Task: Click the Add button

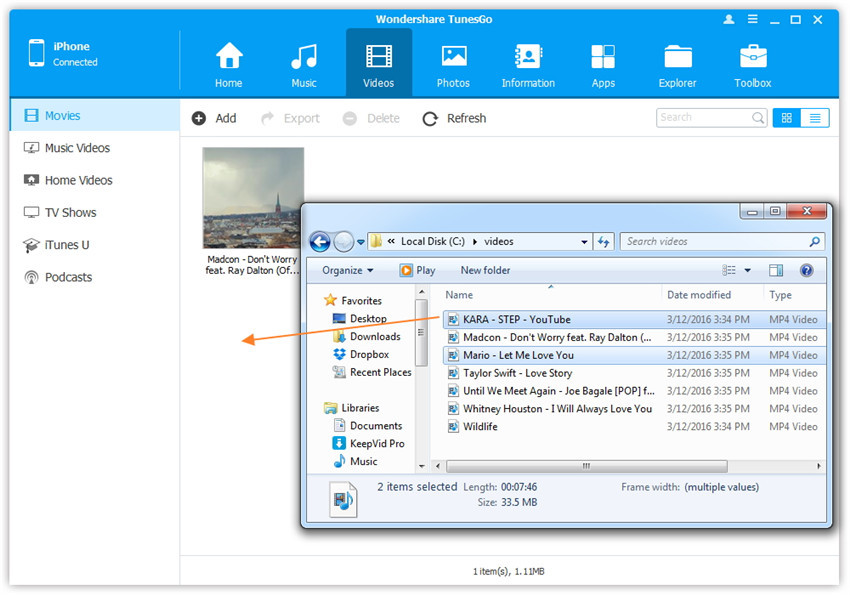Action: pos(214,118)
